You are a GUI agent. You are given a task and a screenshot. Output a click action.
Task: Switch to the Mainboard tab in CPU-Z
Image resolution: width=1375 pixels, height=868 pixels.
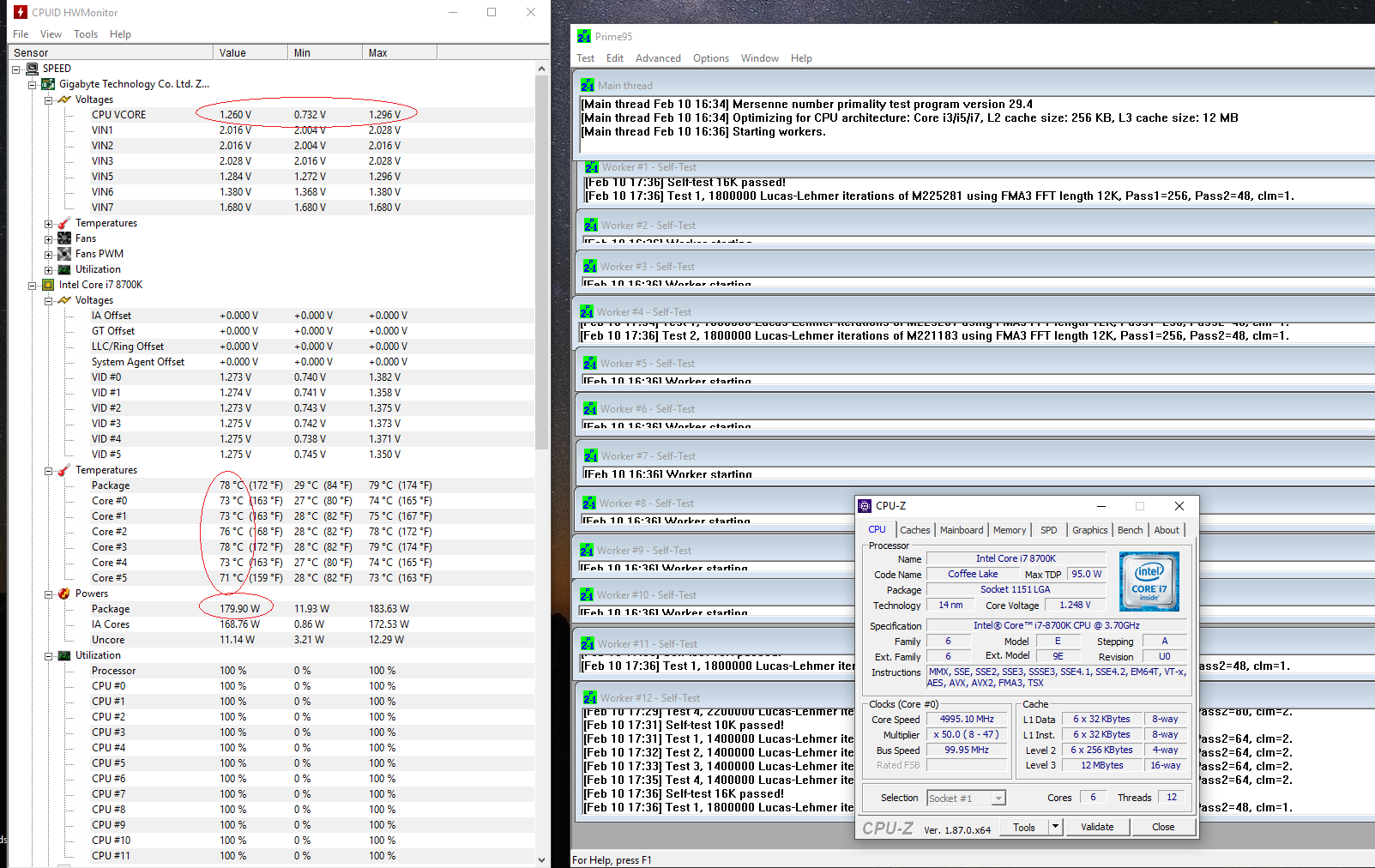(962, 530)
